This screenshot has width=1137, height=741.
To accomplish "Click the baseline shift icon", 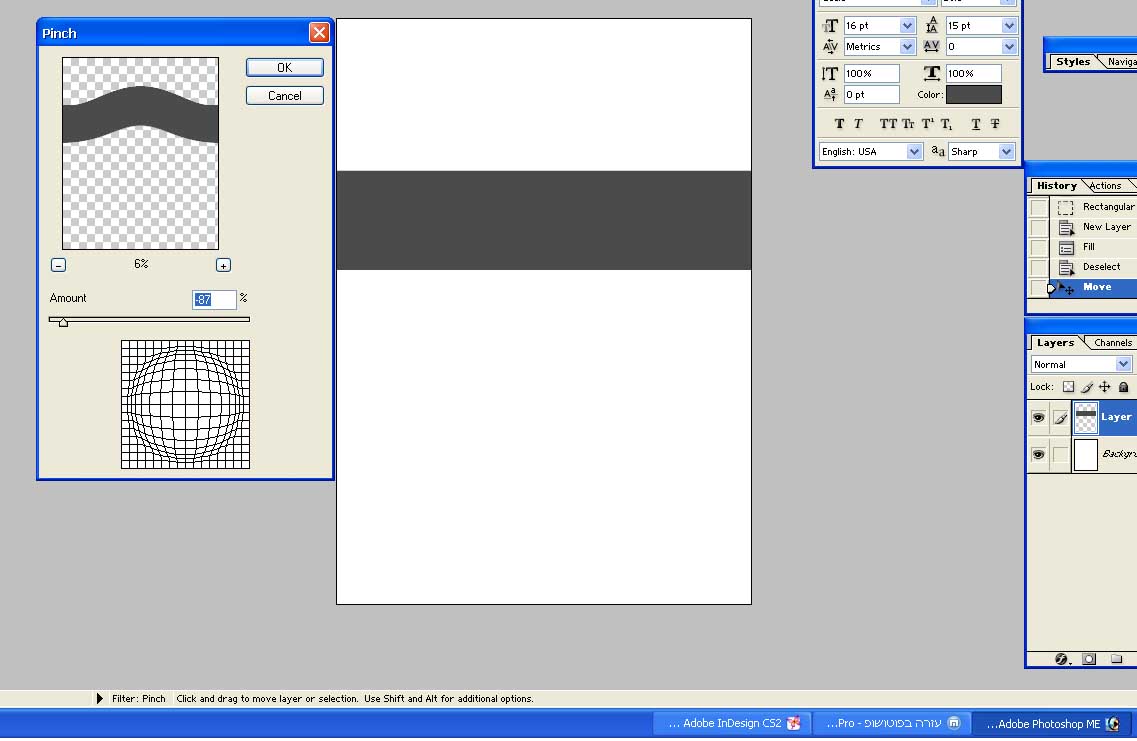I will coord(830,94).
